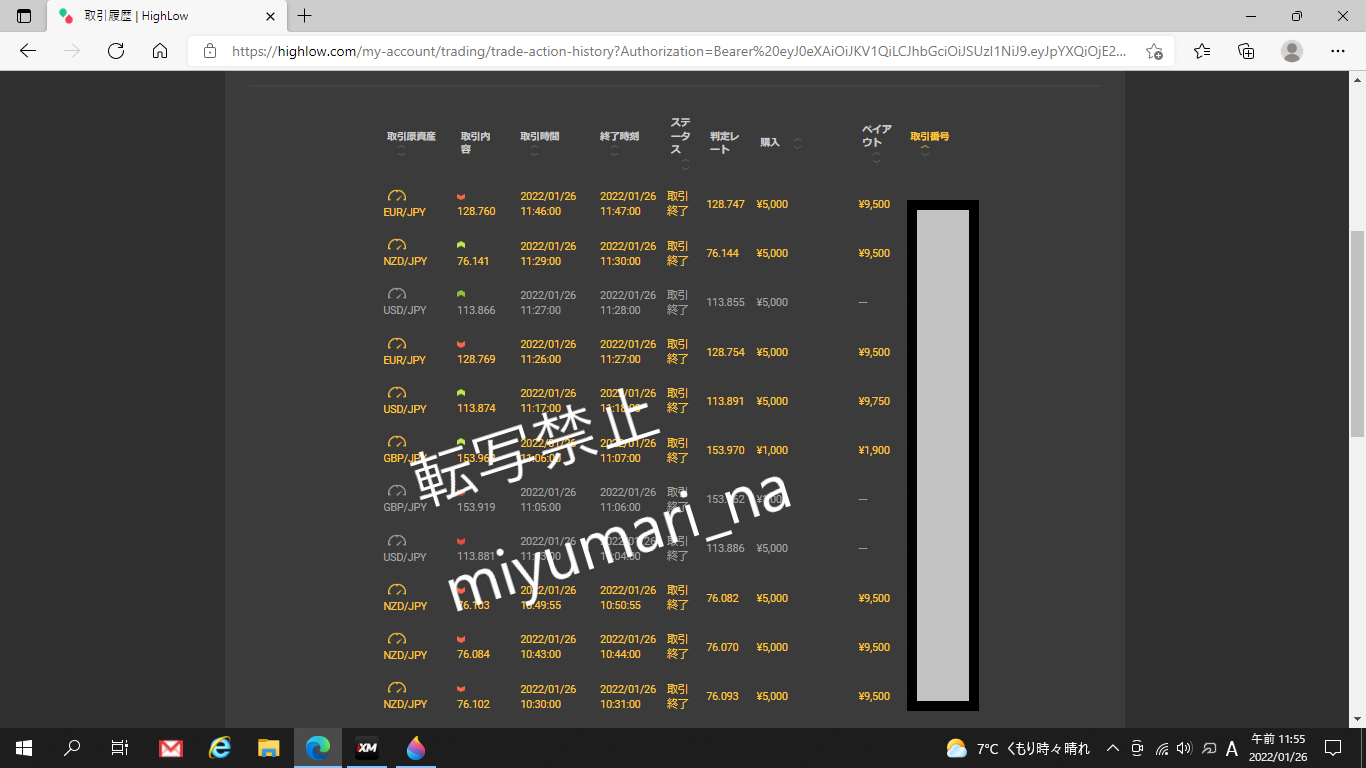Open weather widget showing 7°C
The image size is (1366, 768).
point(1018,748)
